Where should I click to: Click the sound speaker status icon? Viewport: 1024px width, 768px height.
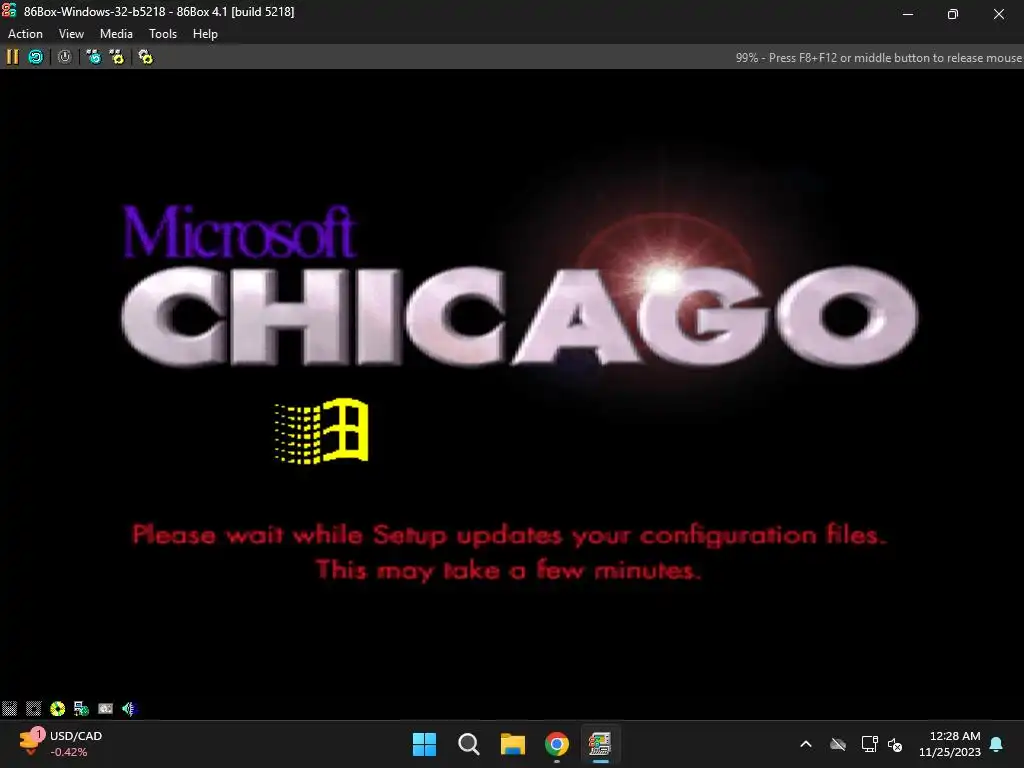(129, 709)
